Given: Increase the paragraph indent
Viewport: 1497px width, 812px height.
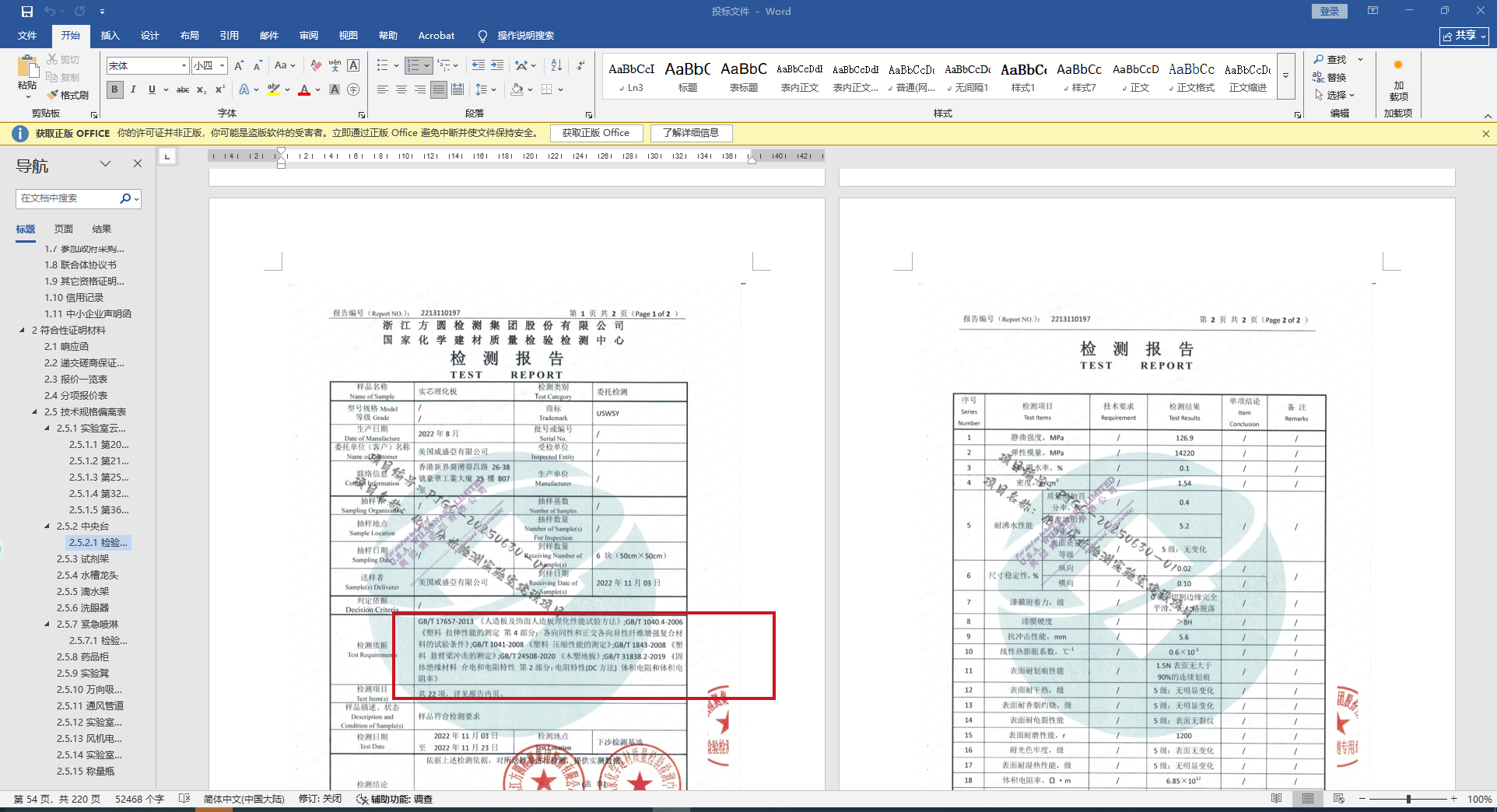Looking at the screenshot, I should click(x=497, y=66).
